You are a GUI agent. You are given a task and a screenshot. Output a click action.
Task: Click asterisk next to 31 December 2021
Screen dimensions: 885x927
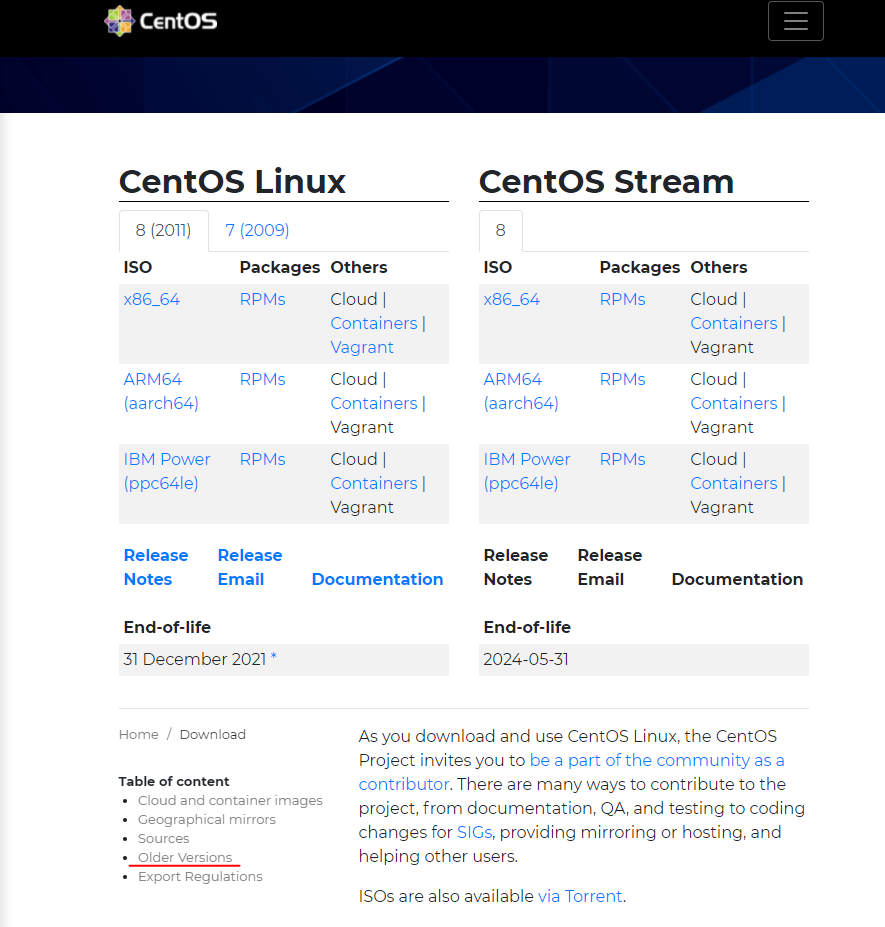[x=274, y=657]
